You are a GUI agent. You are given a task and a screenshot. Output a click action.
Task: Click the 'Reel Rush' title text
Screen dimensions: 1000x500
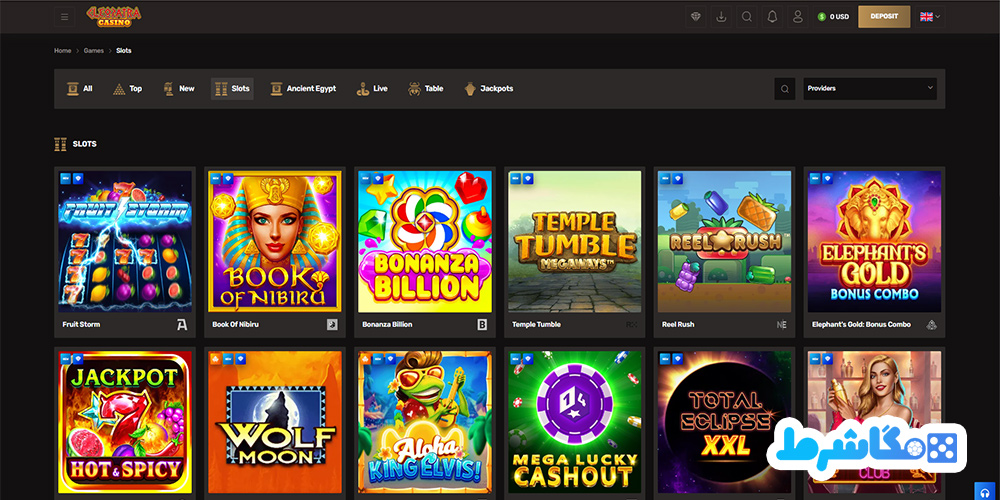click(678, 325)
